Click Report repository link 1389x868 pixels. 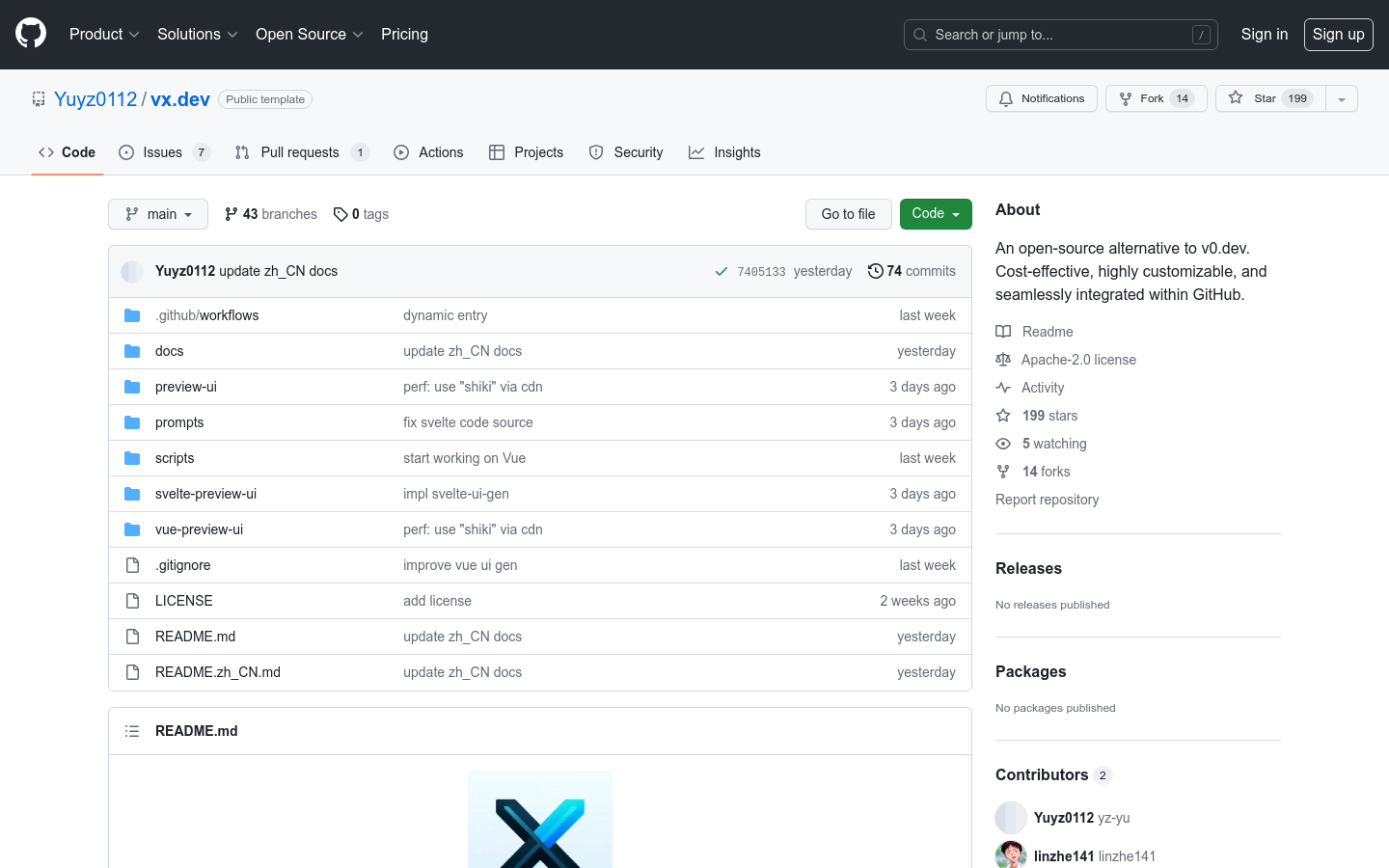[x=1047, y=500]
